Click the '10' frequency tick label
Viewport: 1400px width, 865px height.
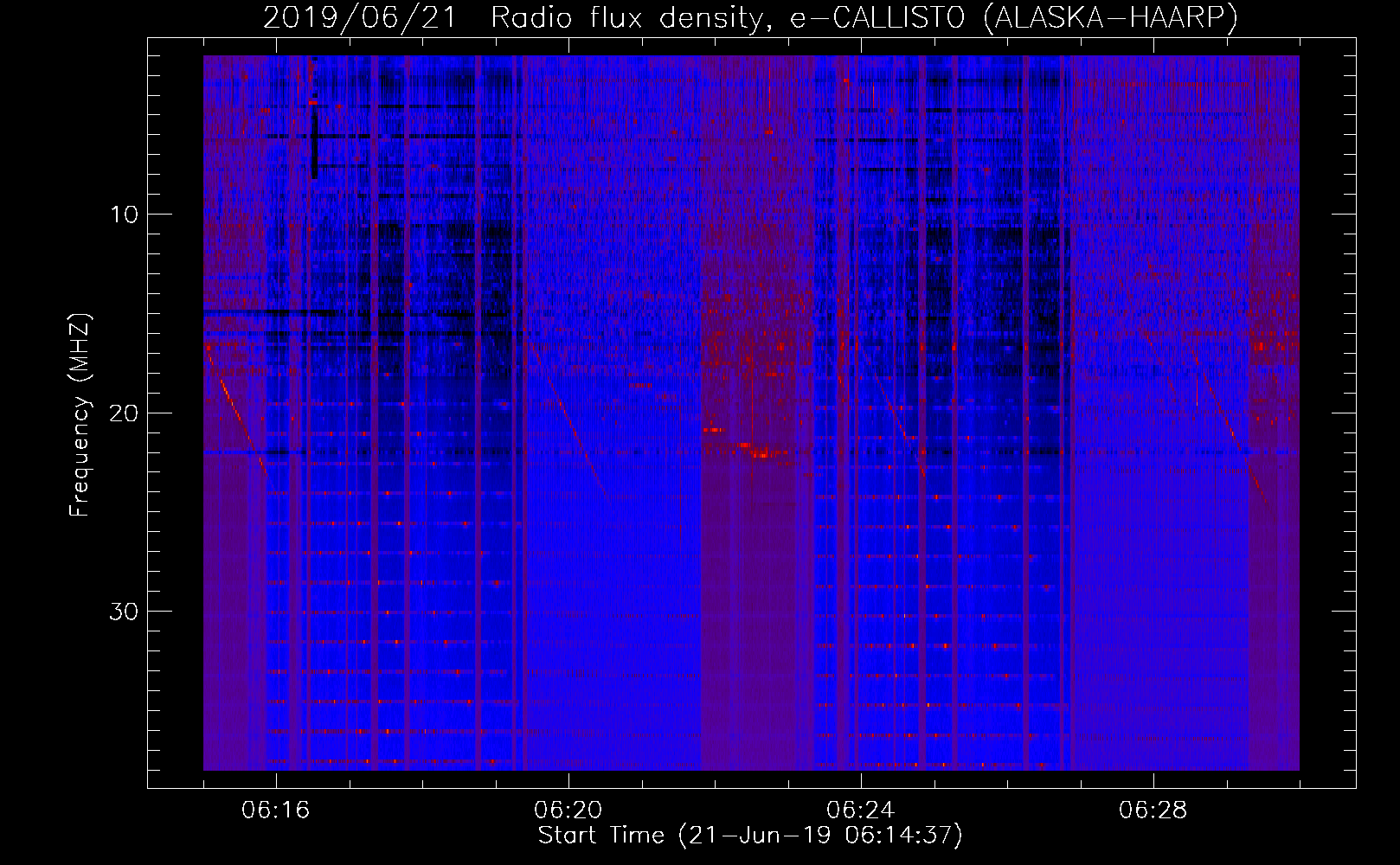(125, 215)
